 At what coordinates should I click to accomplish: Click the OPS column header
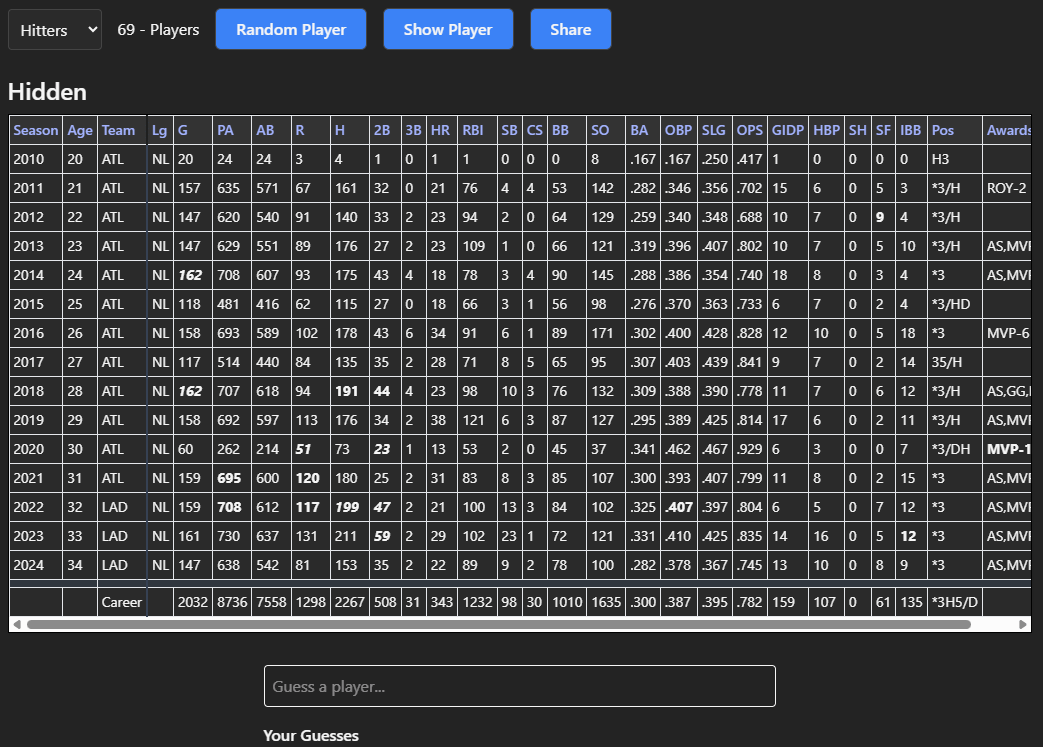coord(751,130)
